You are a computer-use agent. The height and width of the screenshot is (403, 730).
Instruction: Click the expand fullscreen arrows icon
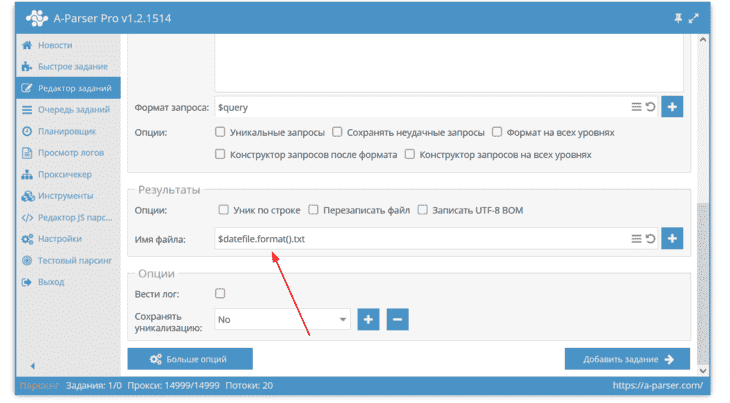694,18
